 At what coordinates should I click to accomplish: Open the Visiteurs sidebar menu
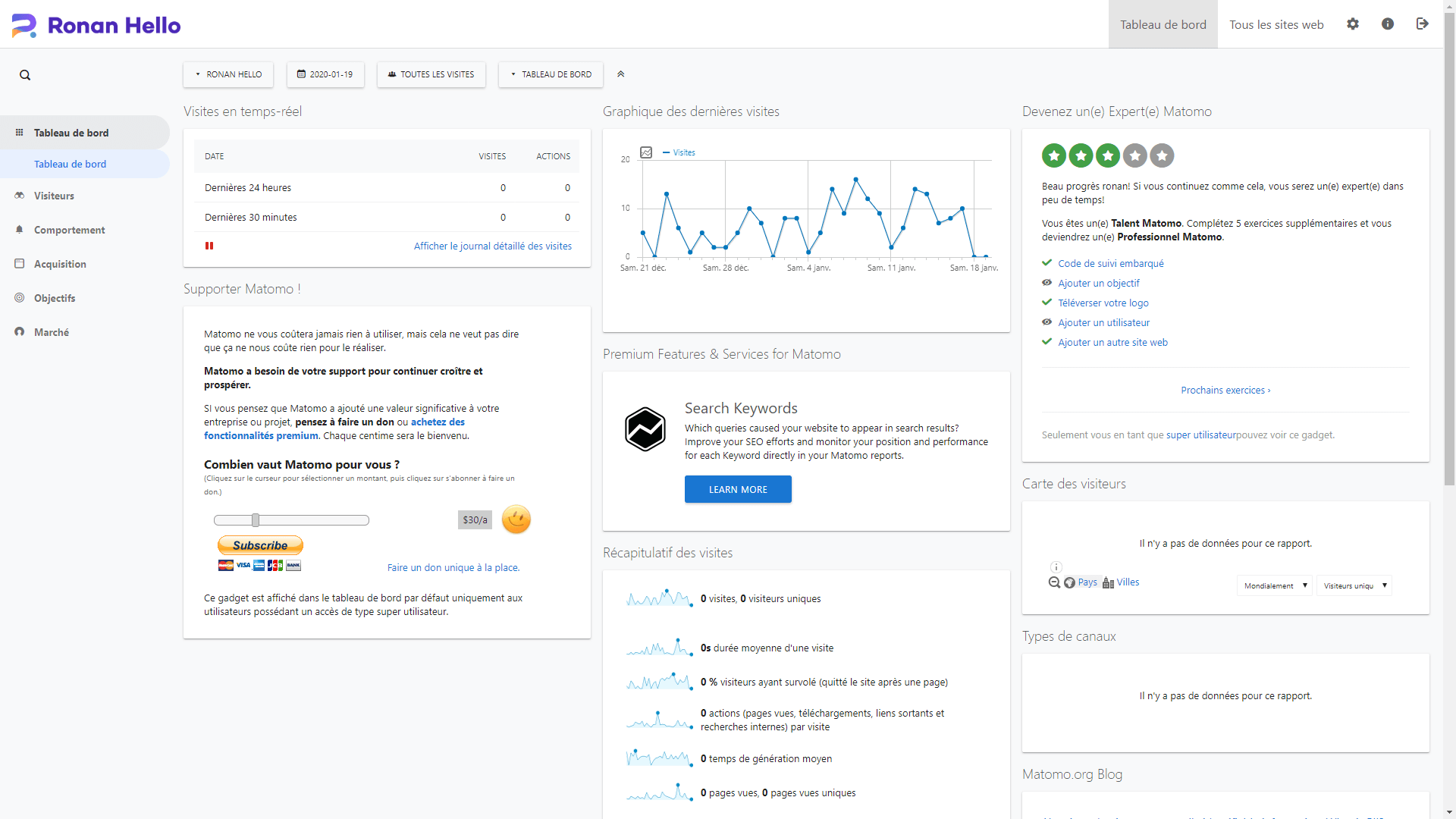coord(54,196)
